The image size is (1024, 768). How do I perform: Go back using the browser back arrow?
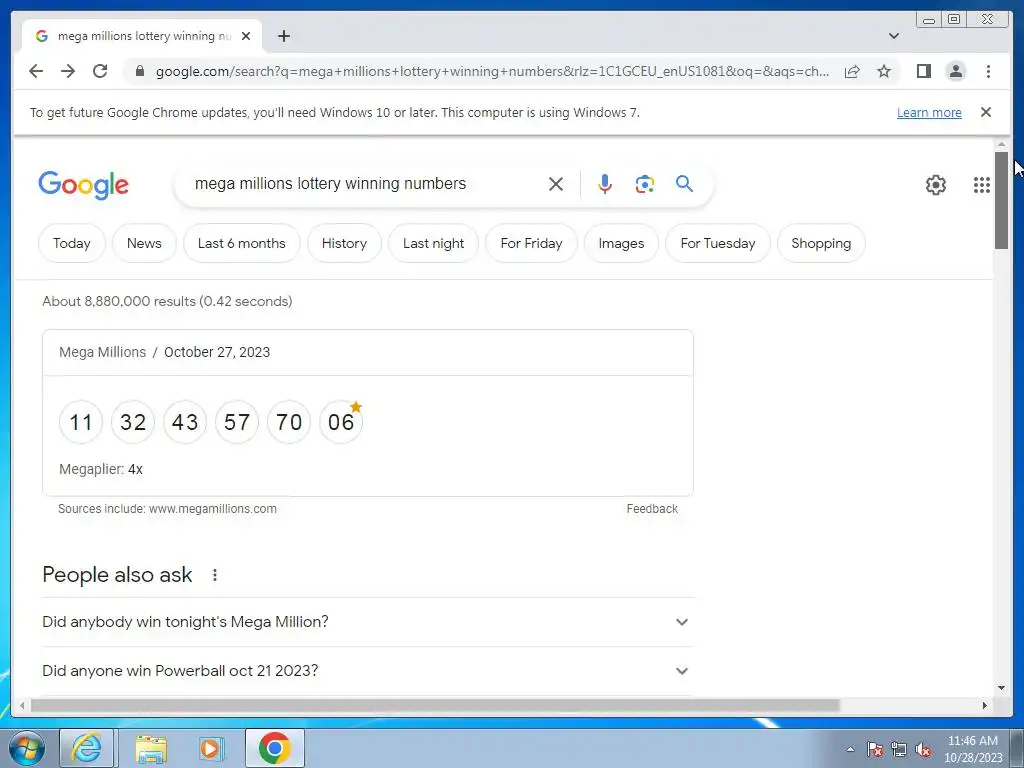click(x=36, y=71)
